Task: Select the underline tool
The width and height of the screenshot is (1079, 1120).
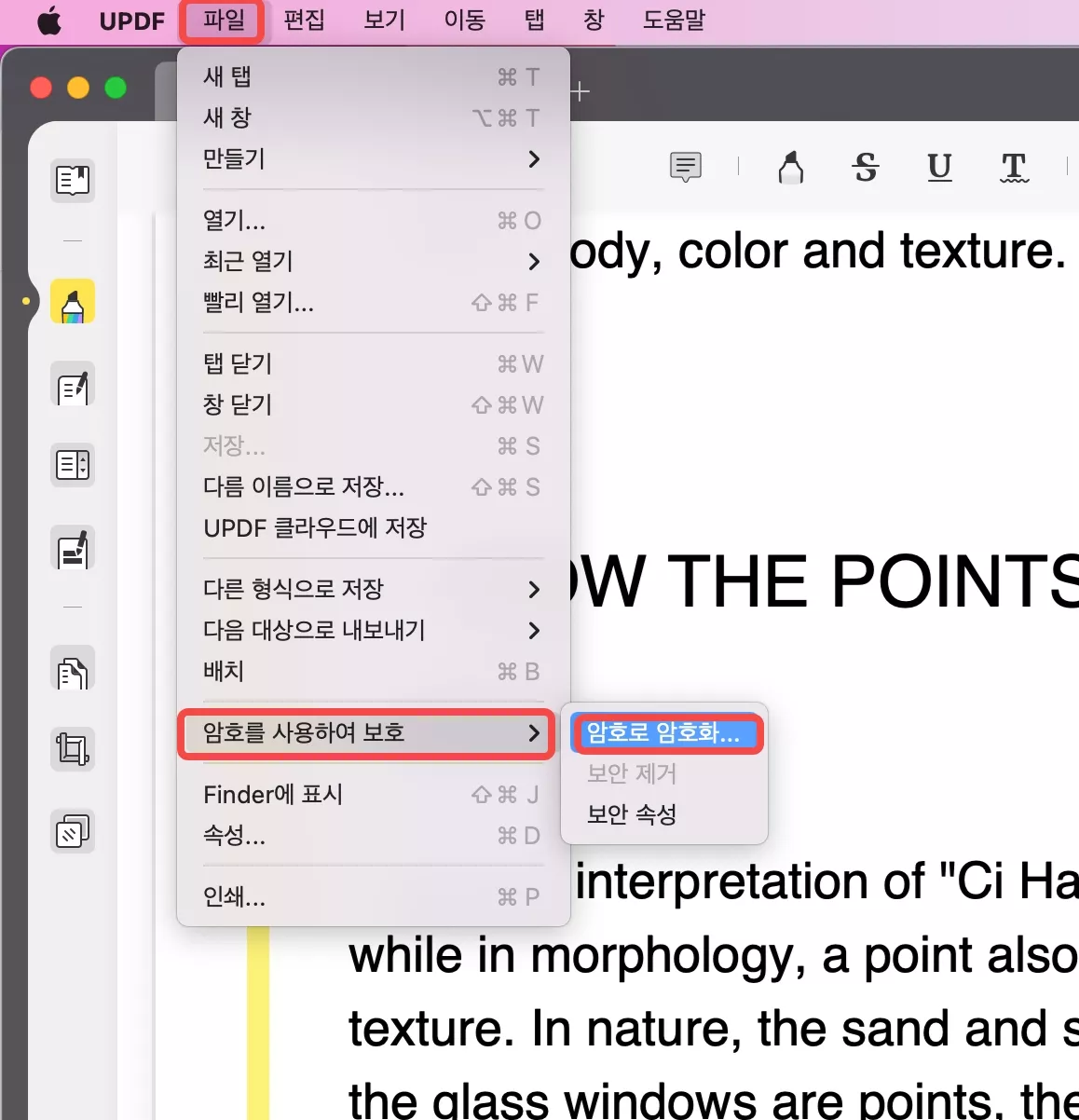Action: (x=939, y=168)
